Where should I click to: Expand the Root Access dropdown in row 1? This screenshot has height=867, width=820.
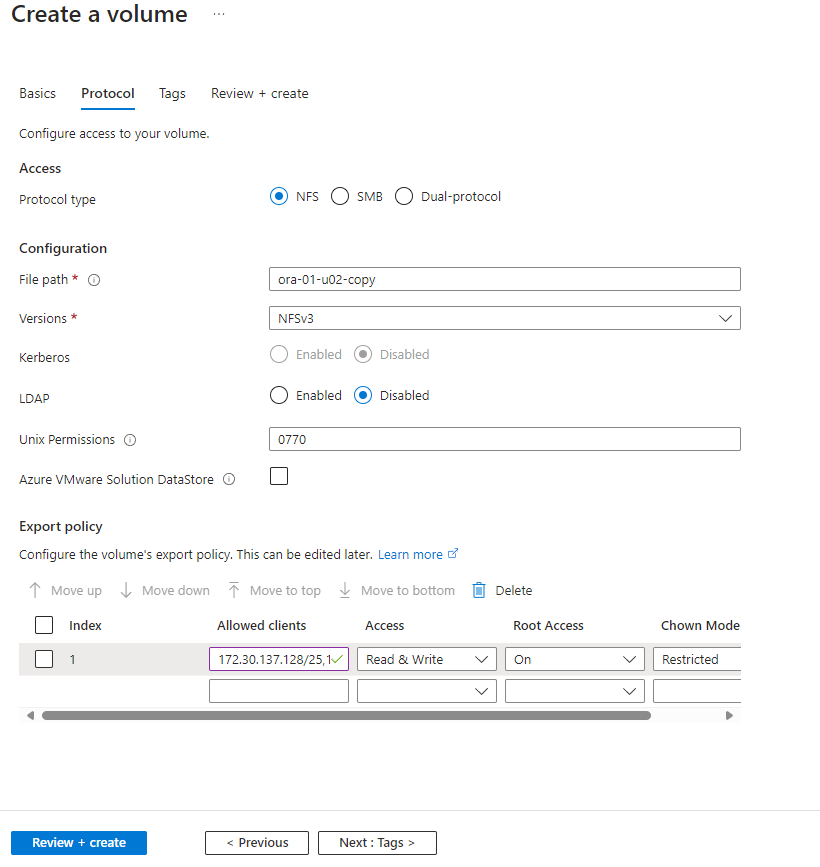[x=574, y=659]
